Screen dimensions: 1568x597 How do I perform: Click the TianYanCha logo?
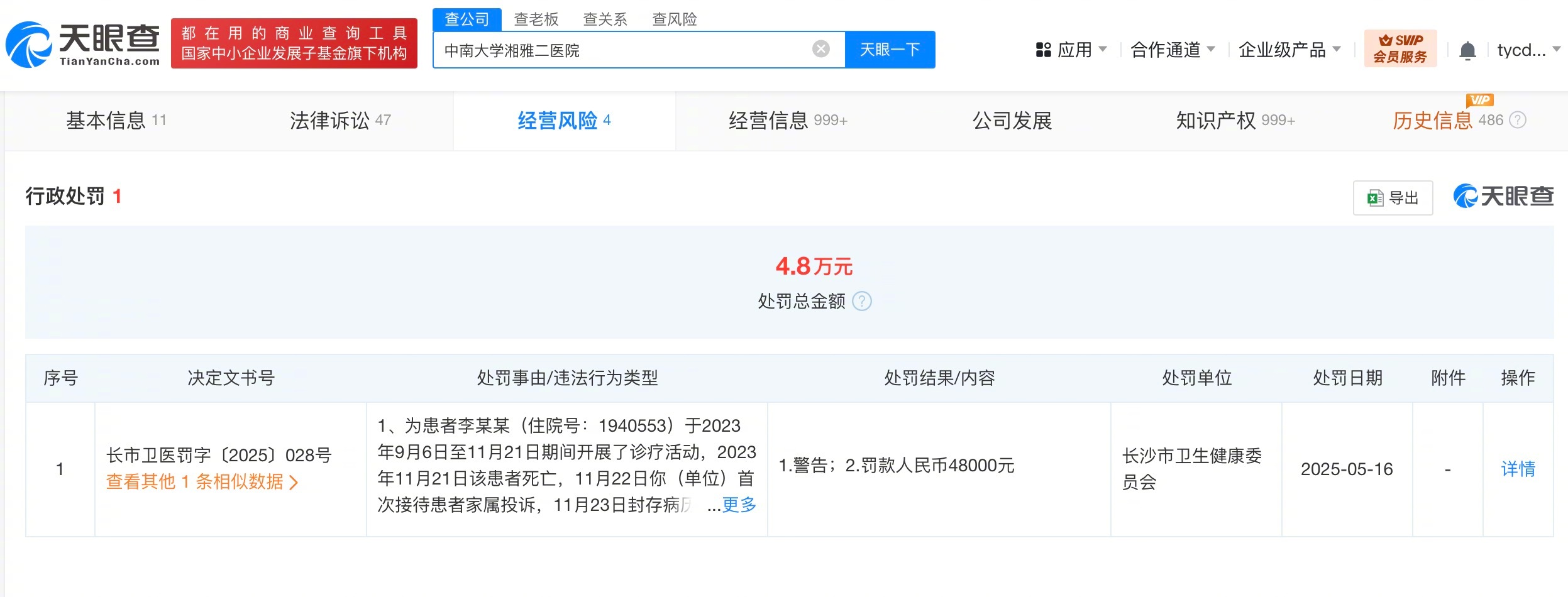tap(82, 44)
